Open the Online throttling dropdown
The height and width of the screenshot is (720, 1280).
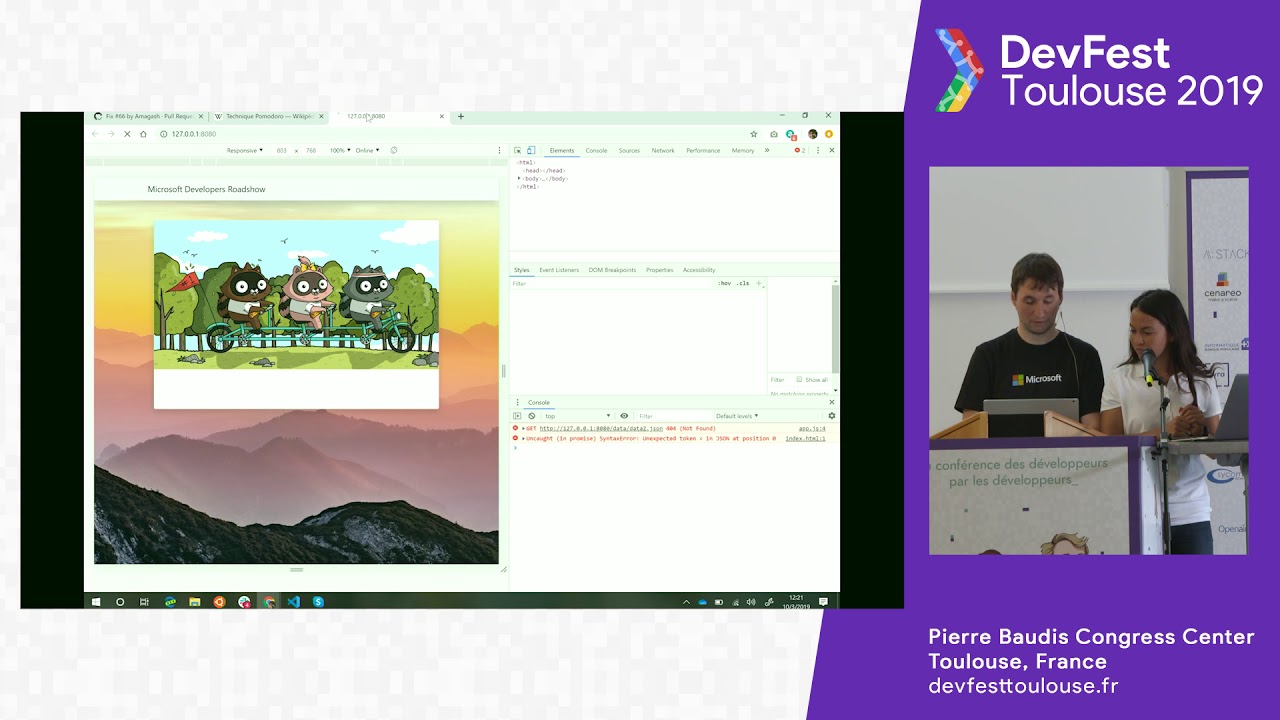(x=367, y=150)
